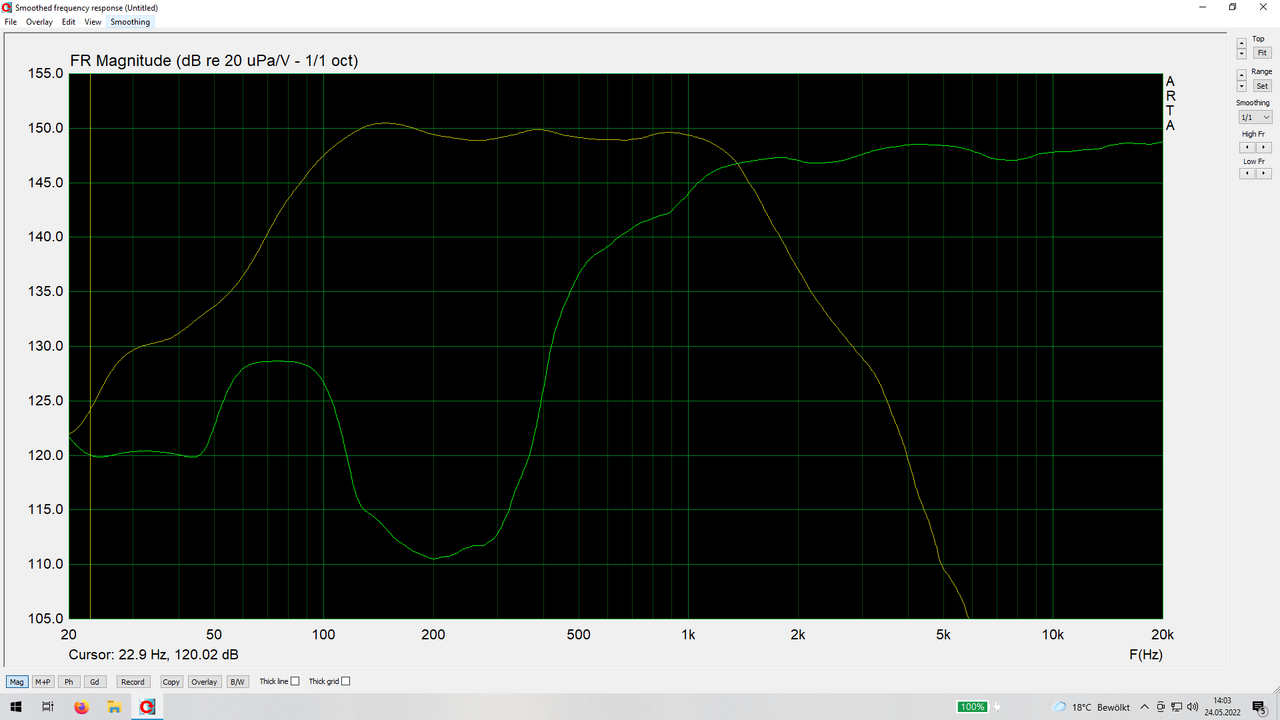Switch to the Gd group delay view

[95, 682]
